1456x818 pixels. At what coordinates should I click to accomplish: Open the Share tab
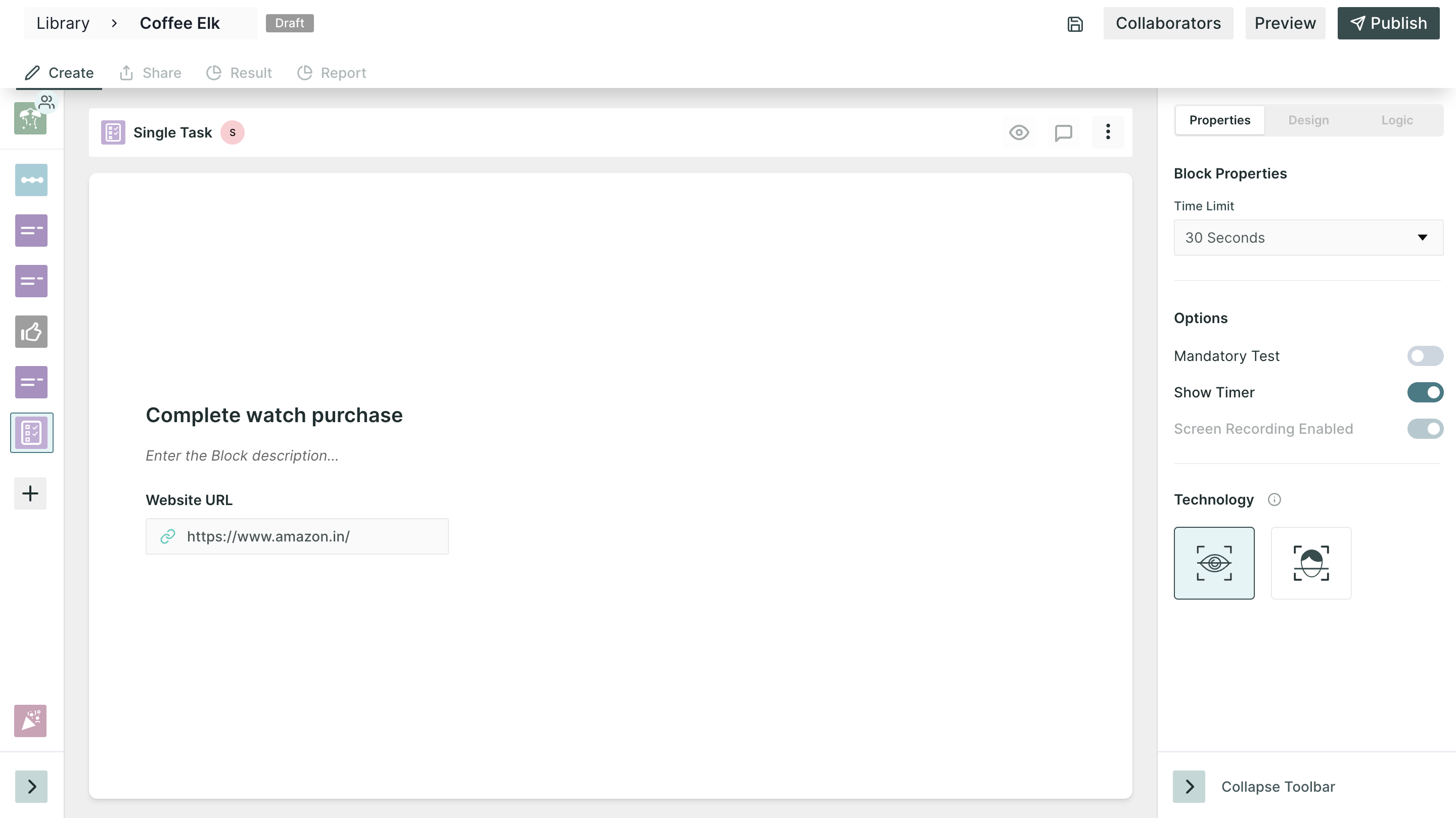coord(150,73)
